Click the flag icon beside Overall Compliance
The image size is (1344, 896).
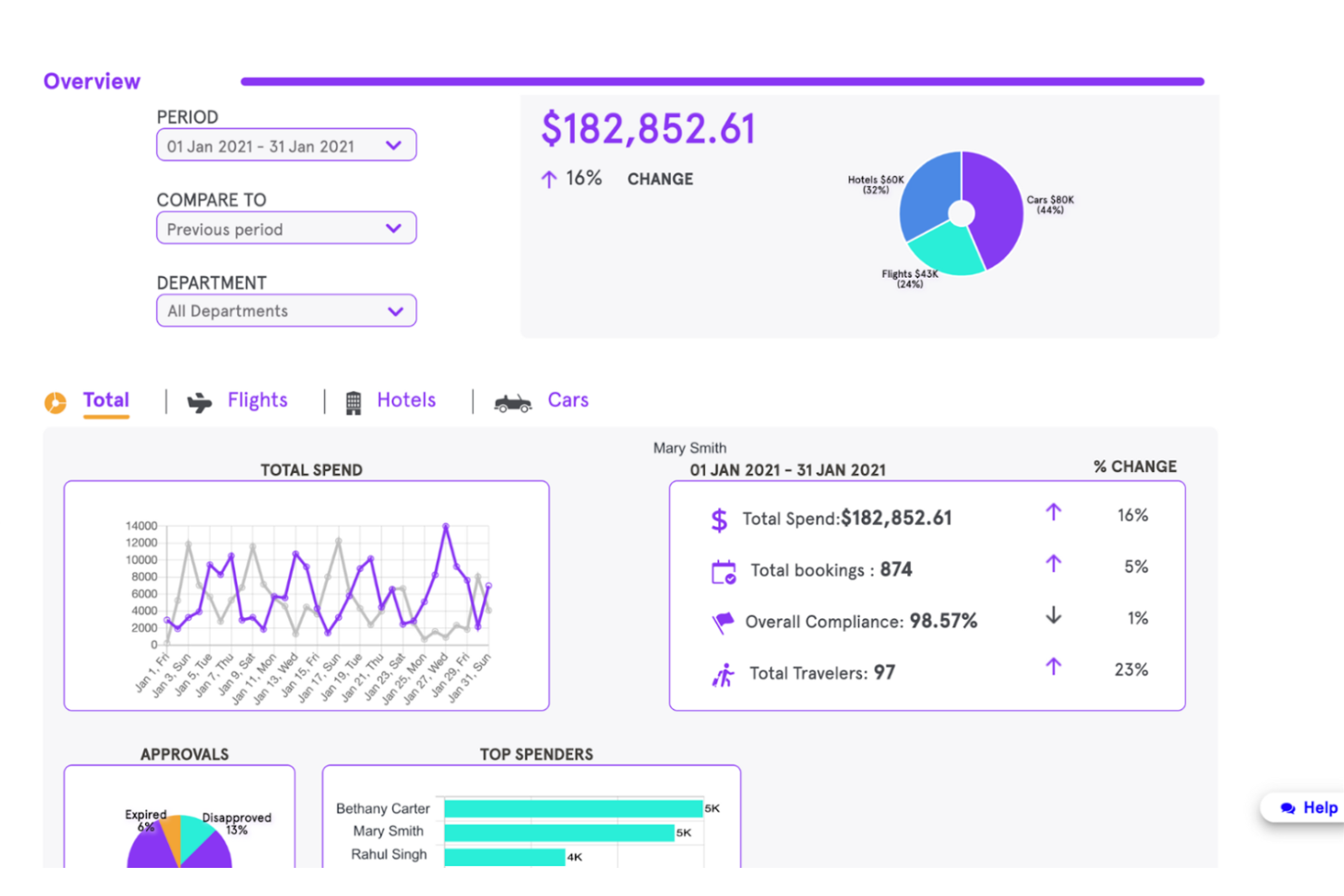tap(721, 622)
